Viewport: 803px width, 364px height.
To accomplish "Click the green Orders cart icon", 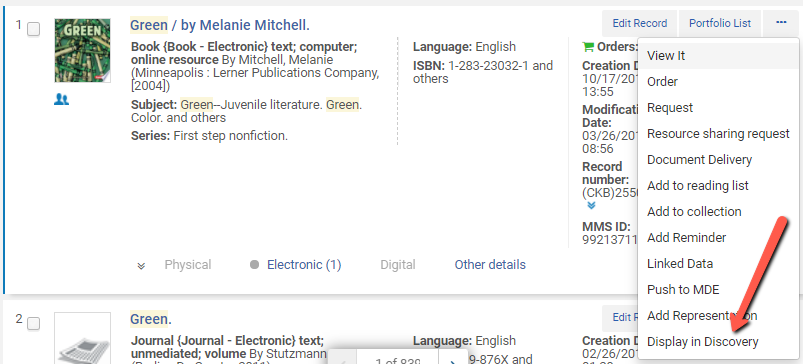I will (588, 47).
